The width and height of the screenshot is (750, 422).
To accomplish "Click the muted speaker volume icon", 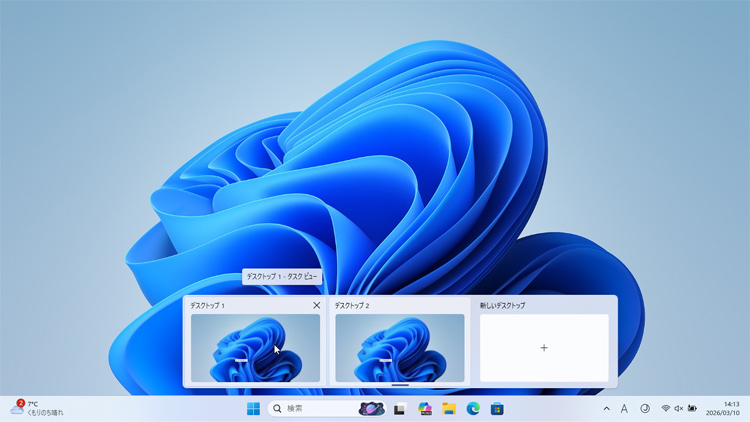I will coord(679,408).
